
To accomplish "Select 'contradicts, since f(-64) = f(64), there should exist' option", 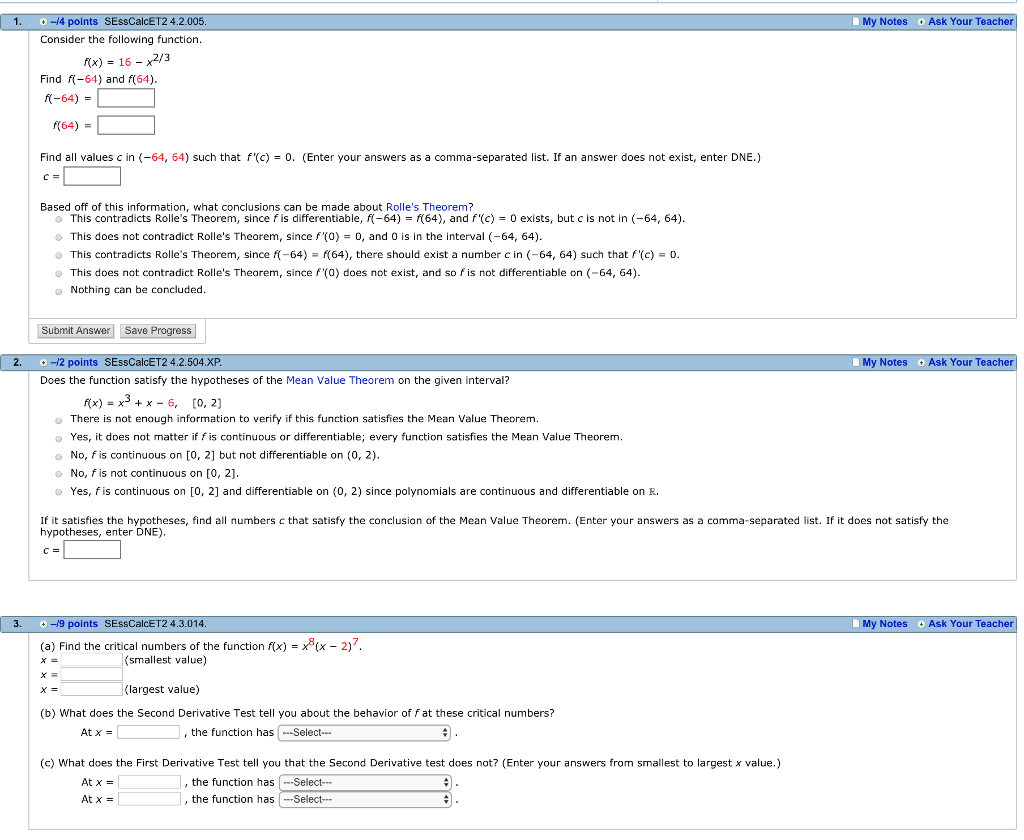I will click(x=59, y=255).
